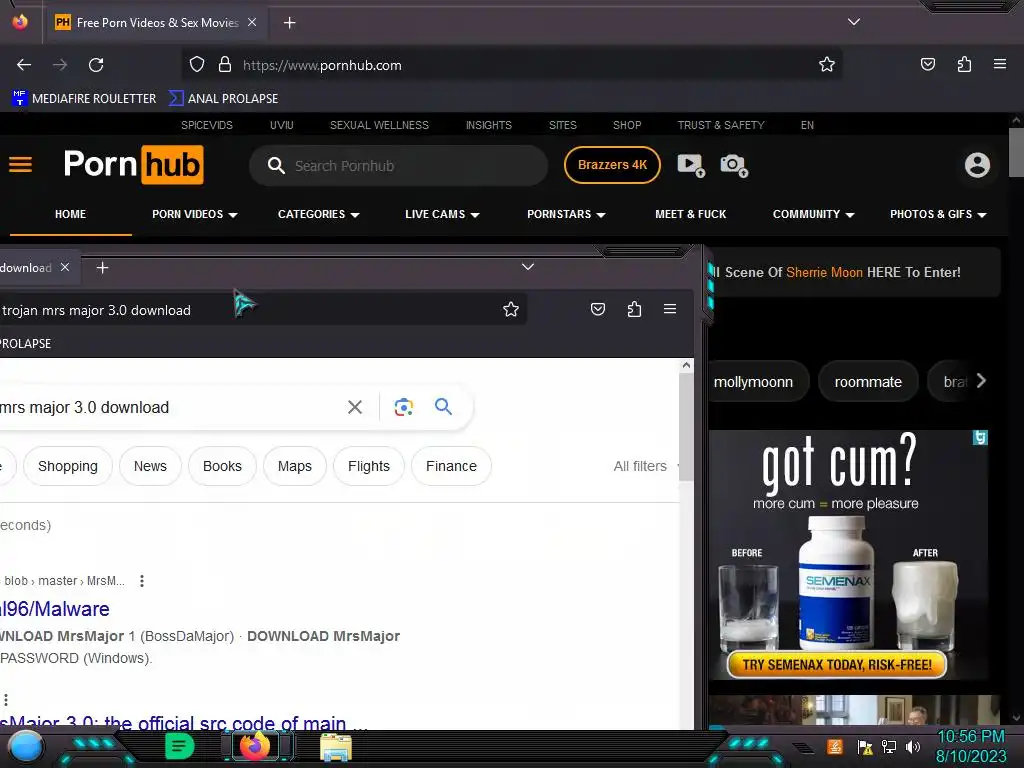Open the EN language selector
The height and width of the screenshot is (768, 1024).
tap(807, 125)
